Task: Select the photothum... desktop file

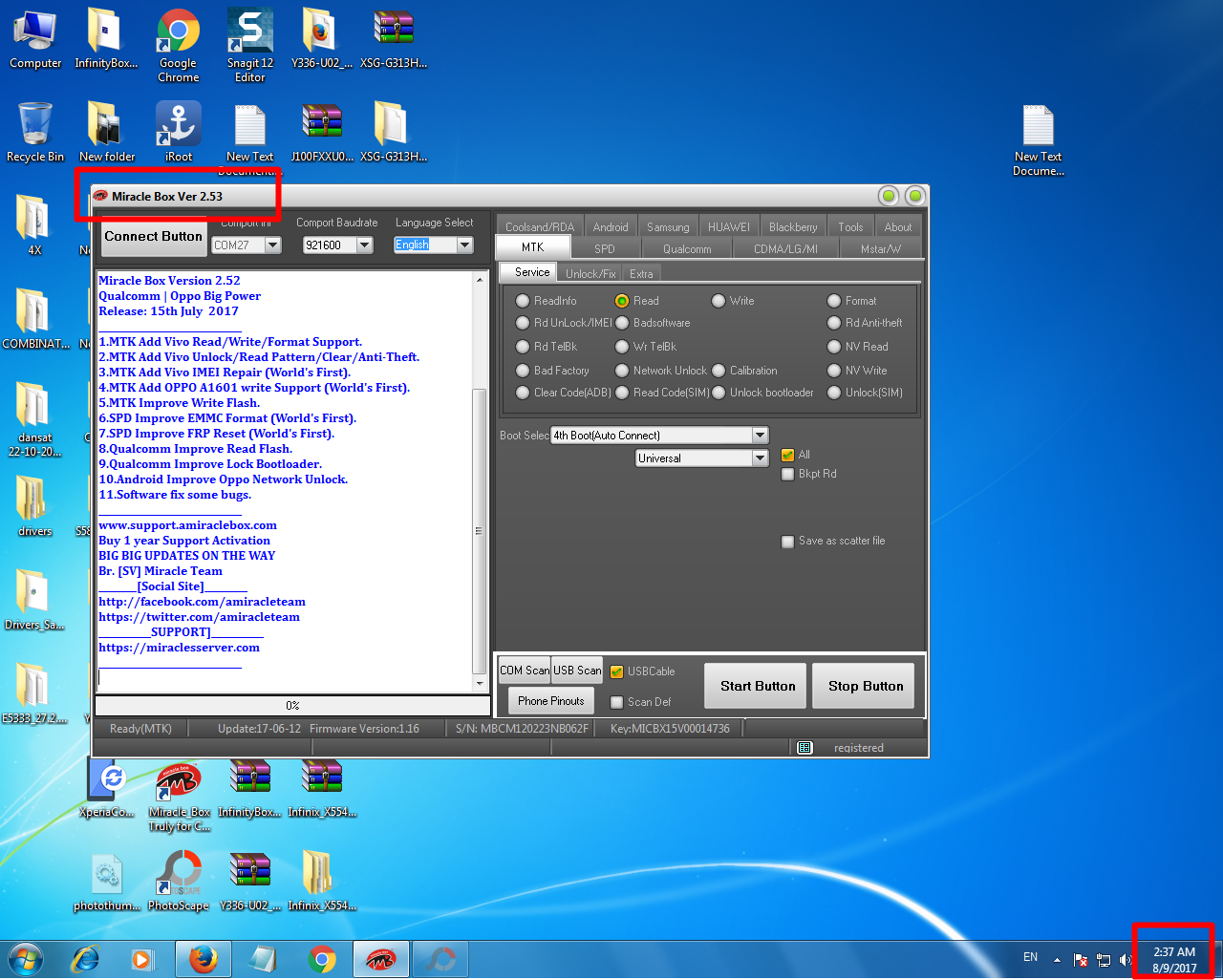Action: (x=107, y=882)
